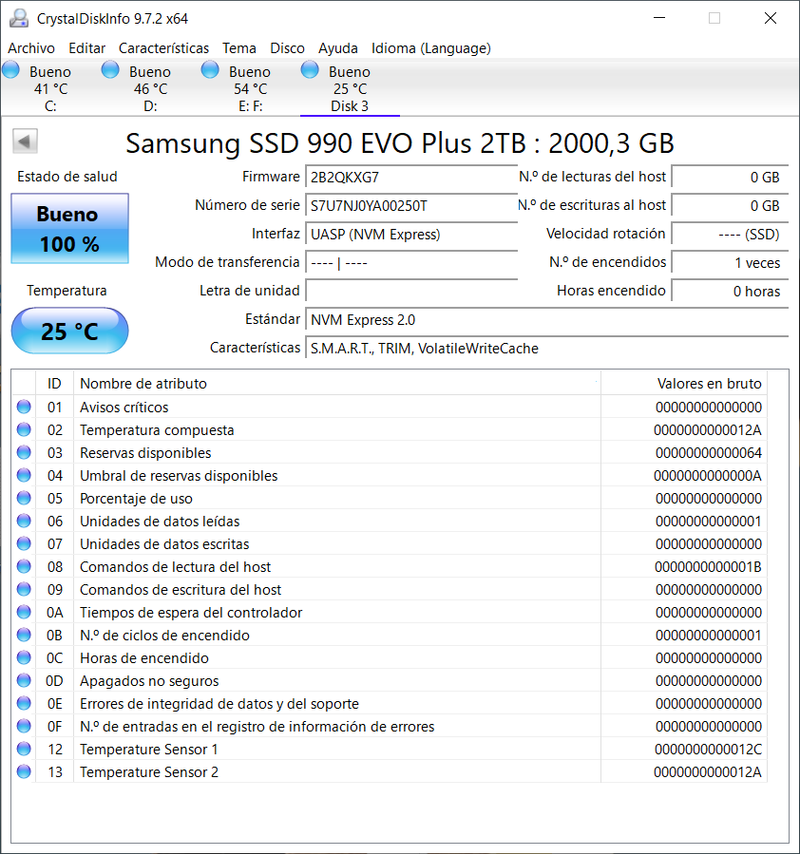Click the Interfaz field UASP (NVM Express)

pos(411,234)
